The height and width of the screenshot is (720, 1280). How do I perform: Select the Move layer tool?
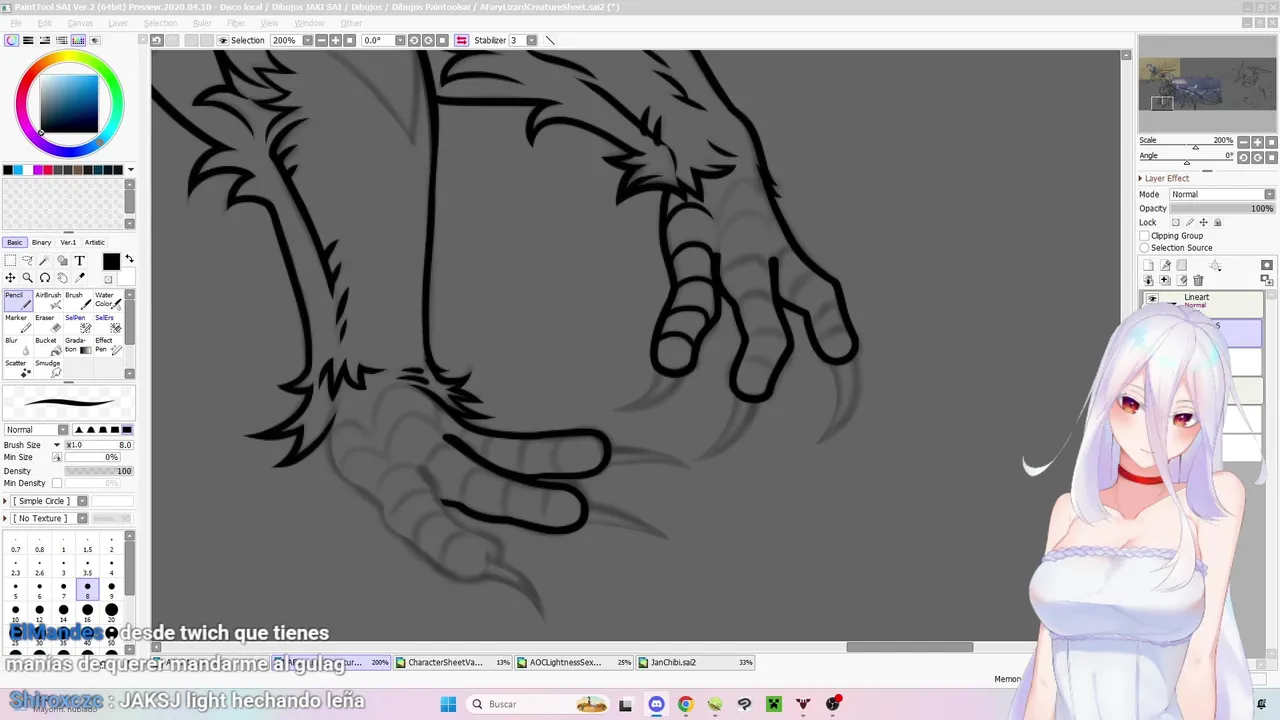(10, 278)
